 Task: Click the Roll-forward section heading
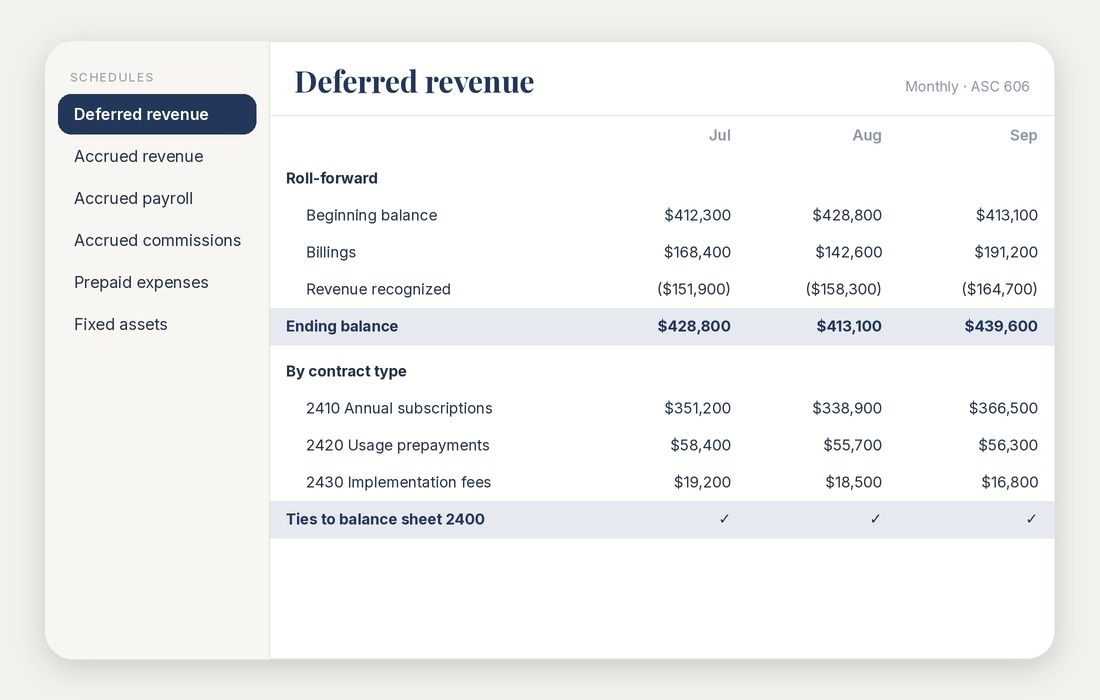click(x=332, y=178)
